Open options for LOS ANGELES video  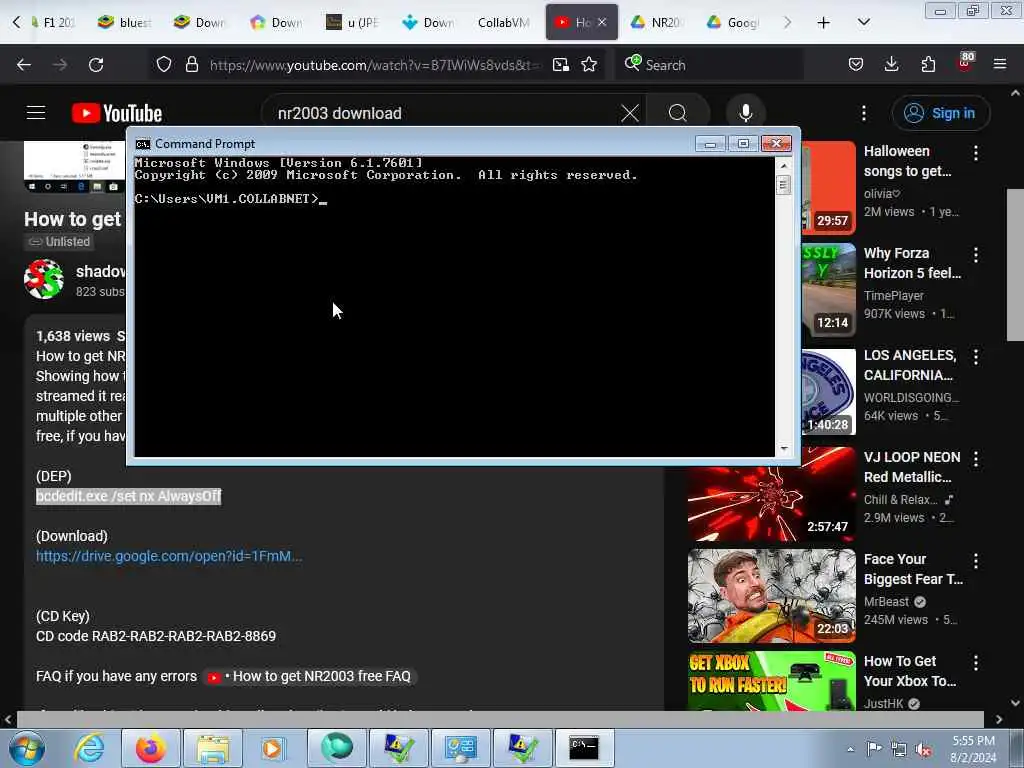[976, 357]
